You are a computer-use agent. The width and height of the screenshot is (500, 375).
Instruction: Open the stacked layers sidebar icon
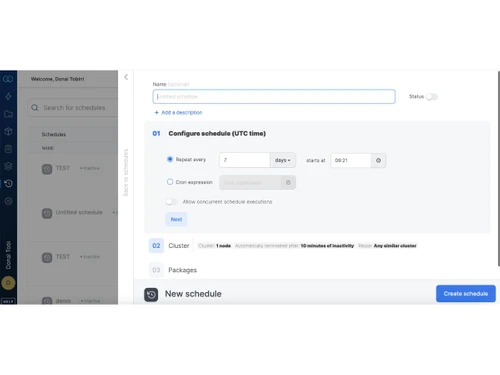[8, 166]
